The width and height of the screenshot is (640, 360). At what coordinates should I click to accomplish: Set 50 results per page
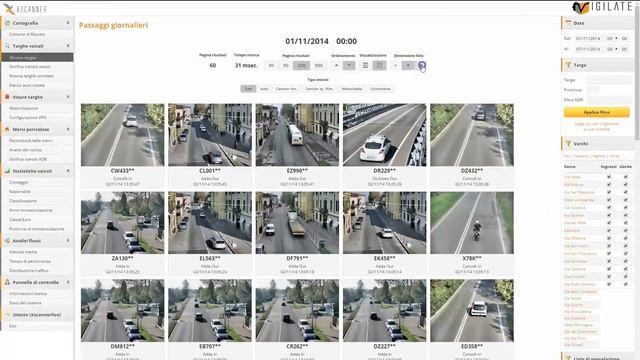[286, 65]
